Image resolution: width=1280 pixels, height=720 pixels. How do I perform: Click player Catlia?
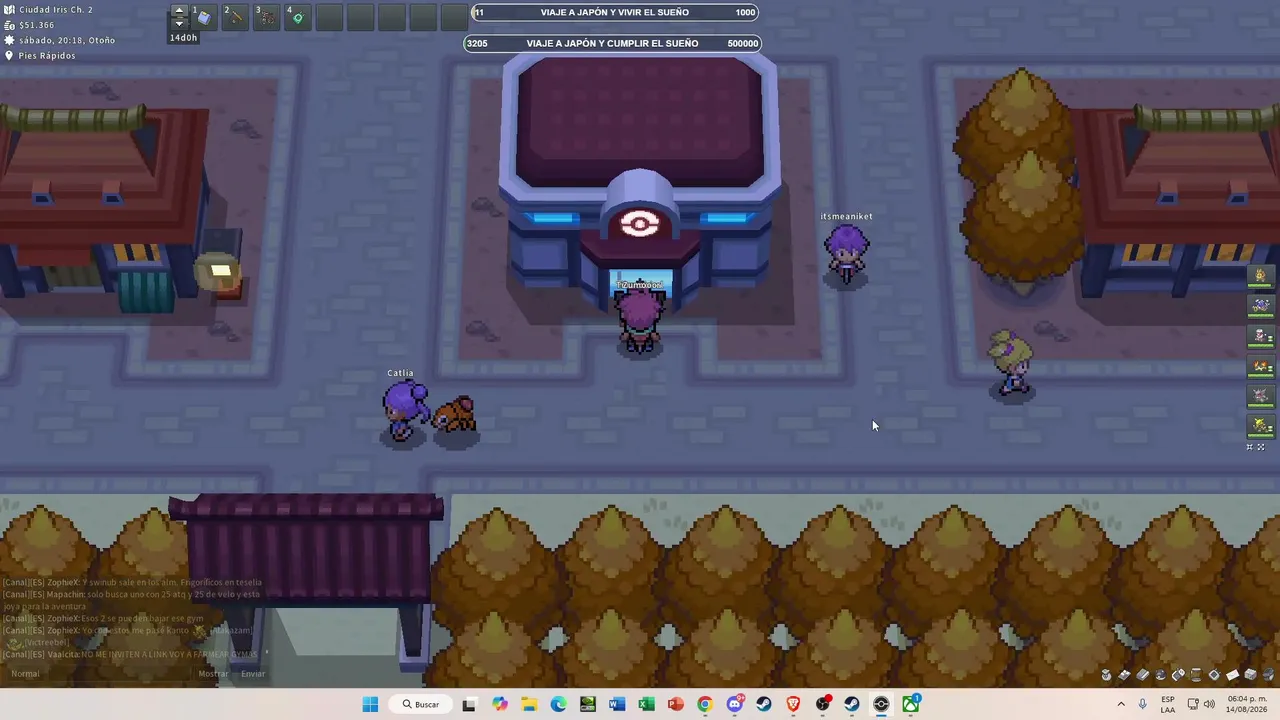tap(403, 412)
